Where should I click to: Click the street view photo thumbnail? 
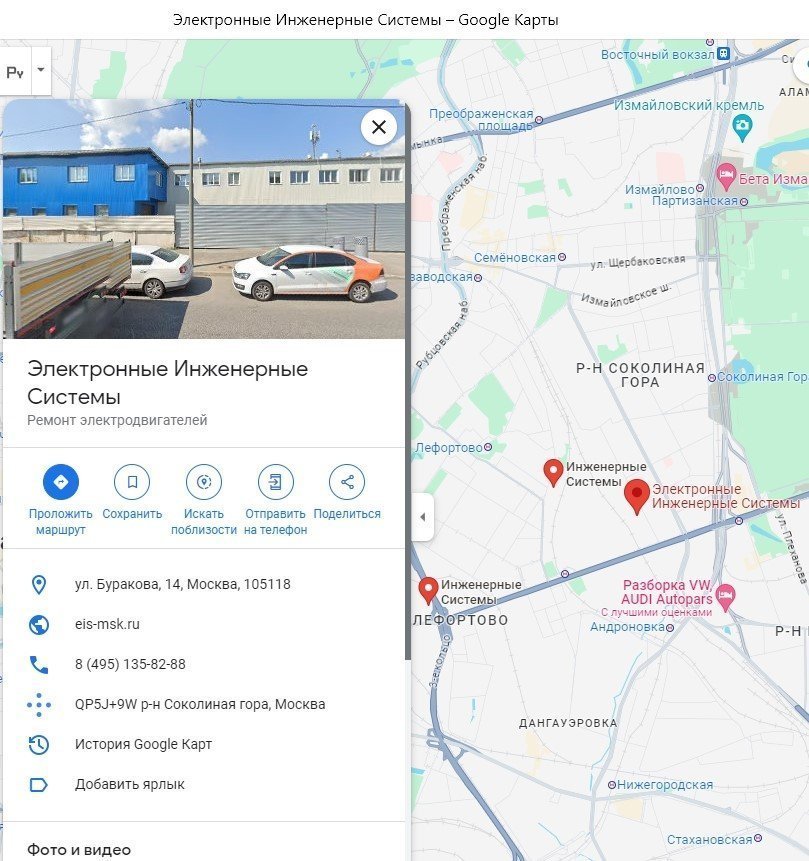(204, 219)
